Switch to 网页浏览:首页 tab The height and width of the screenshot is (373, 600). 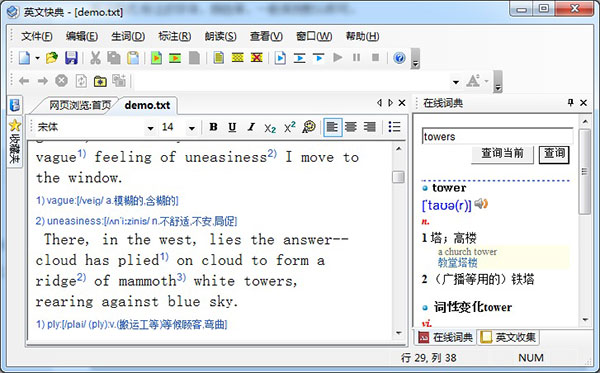80,105
